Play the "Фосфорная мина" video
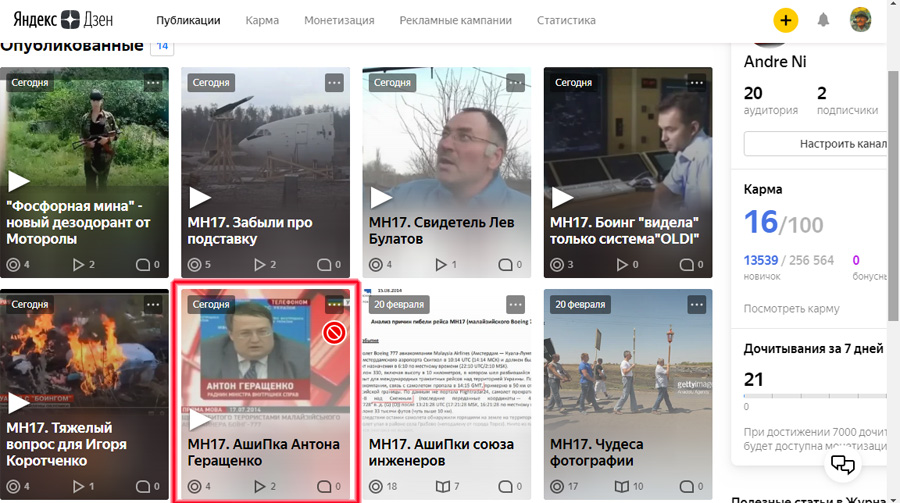Image resolution: width=900 pixels, height=503 pixels. pyautogui.click(x=18, y=181)
